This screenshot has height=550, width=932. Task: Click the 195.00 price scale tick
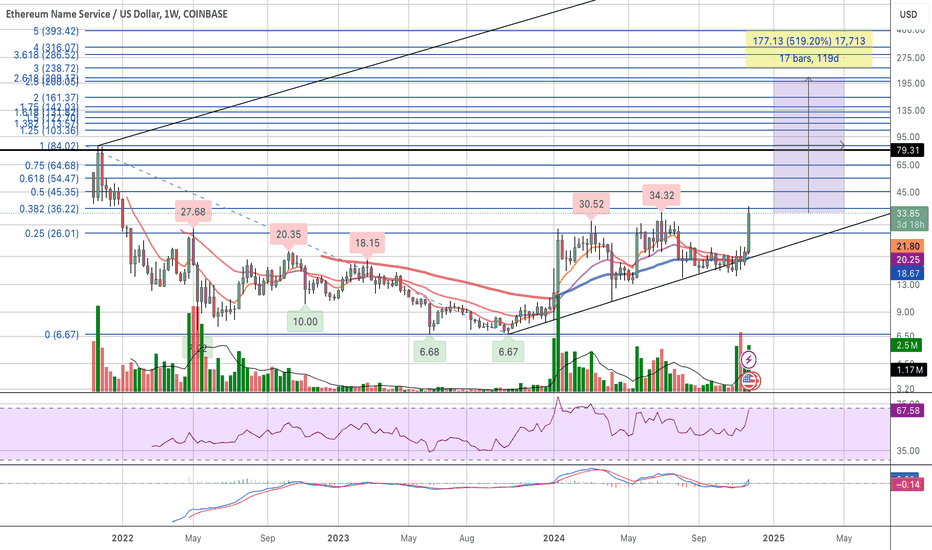(911, 83)
